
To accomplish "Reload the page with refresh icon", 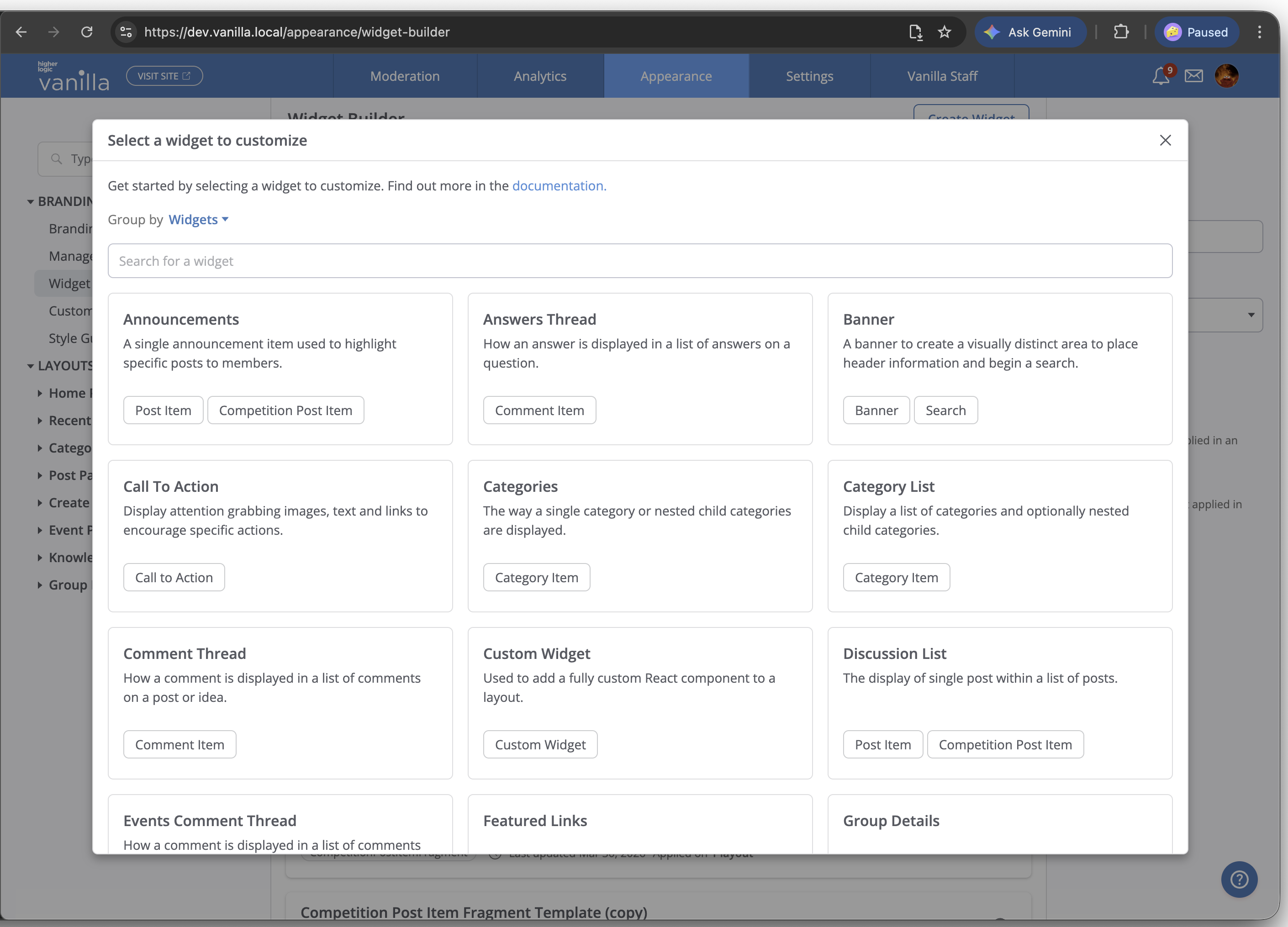I will (87, 32).
